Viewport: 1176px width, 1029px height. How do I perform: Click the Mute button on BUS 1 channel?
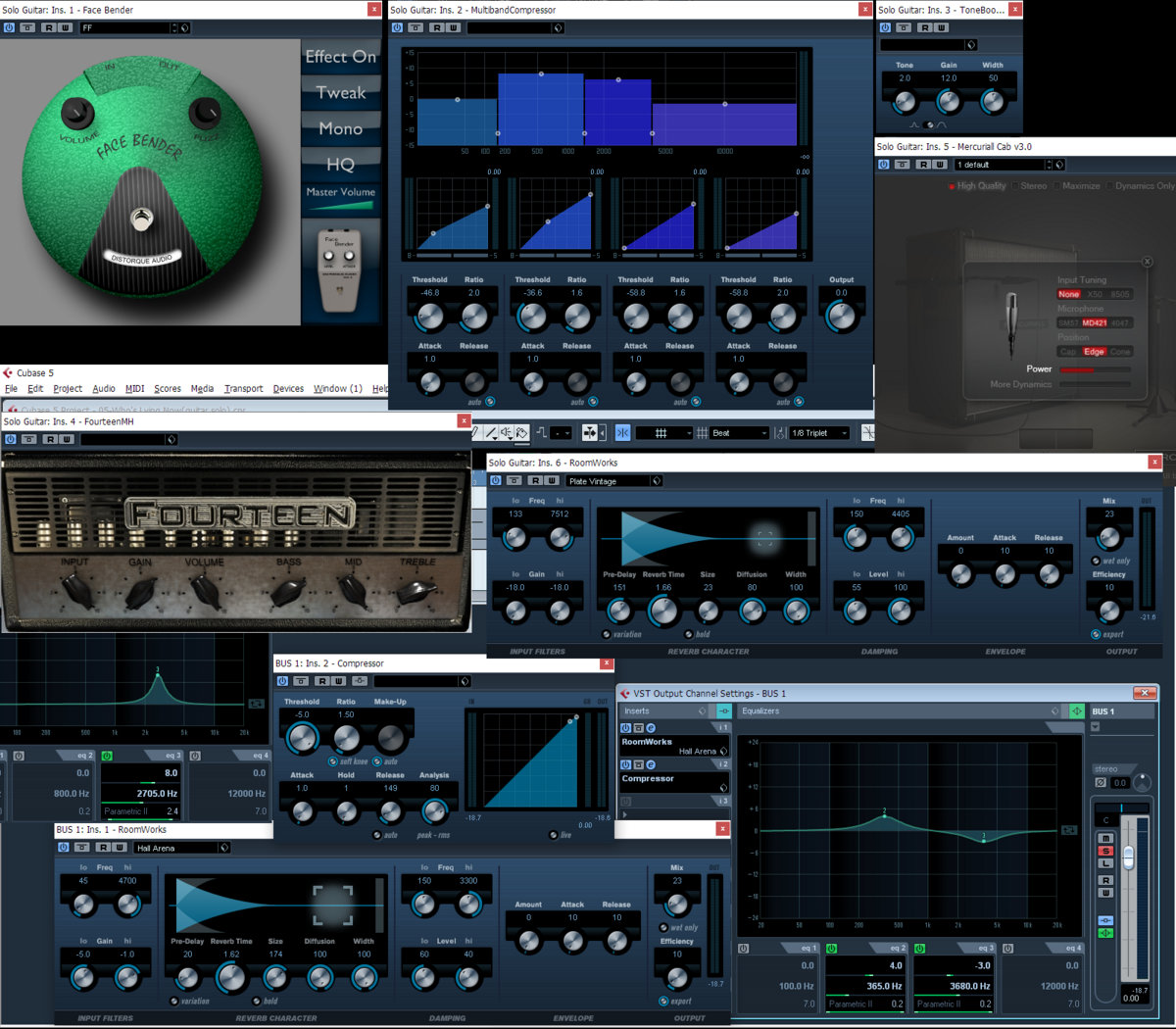pyautogui.click(x=1105, y=839)
